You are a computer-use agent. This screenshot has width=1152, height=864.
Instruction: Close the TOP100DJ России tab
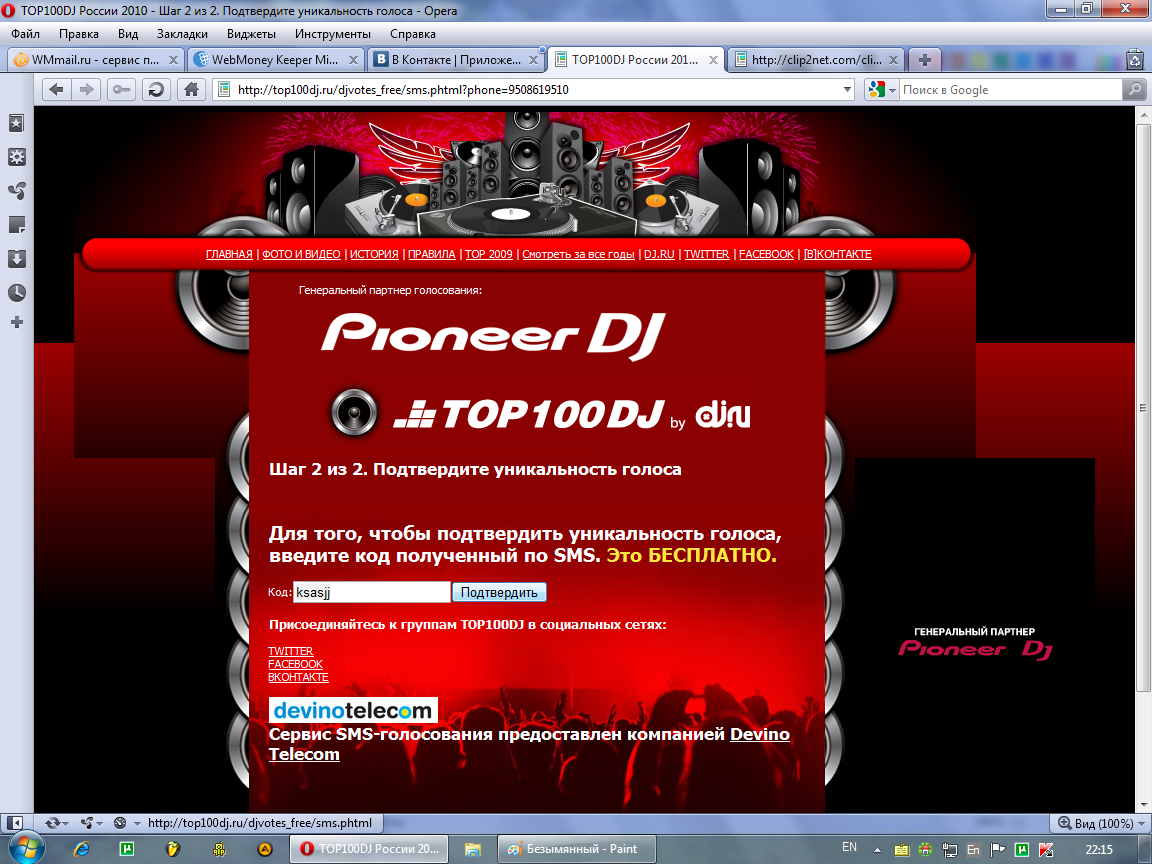713,60
